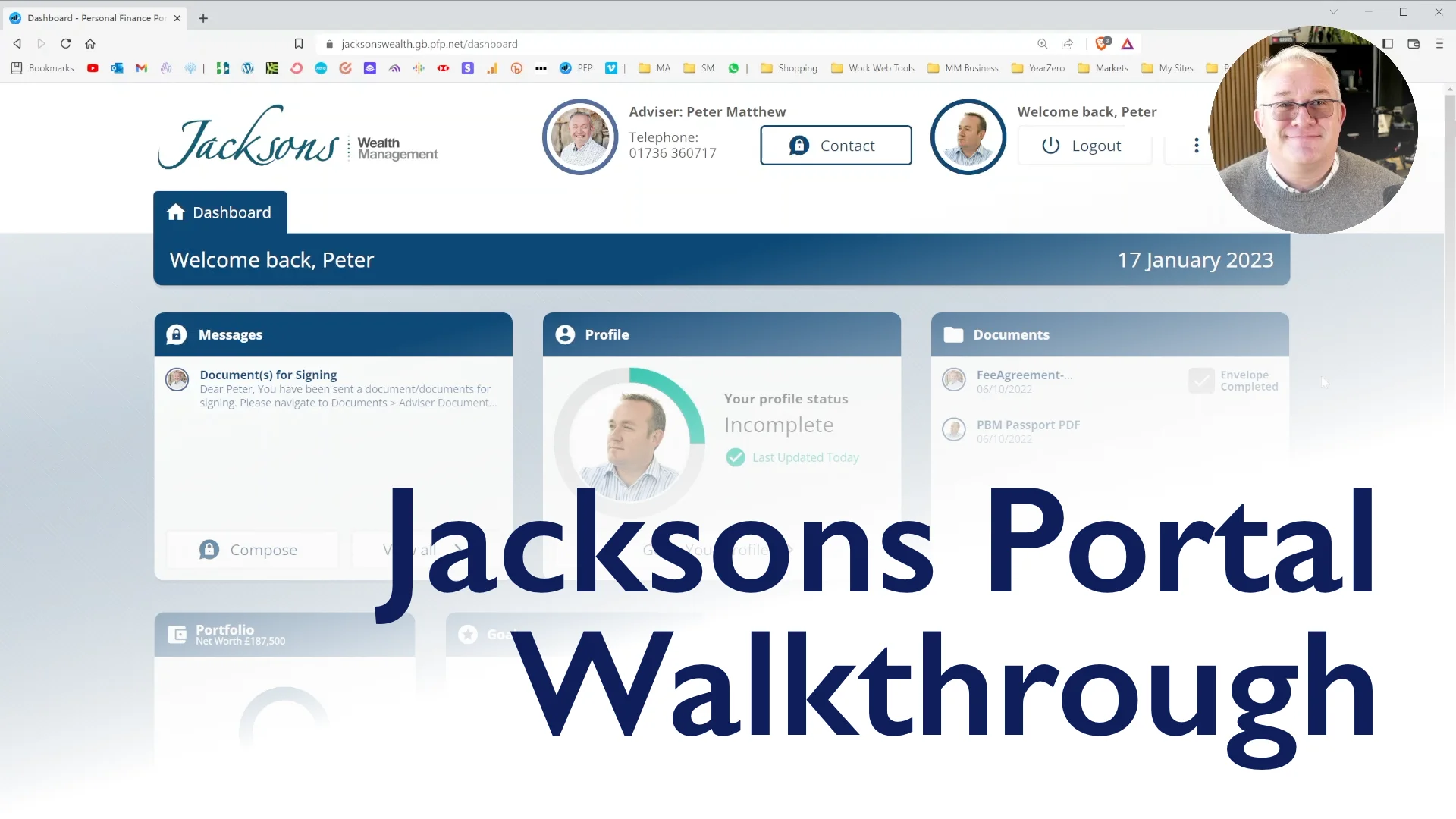The height and width of the screenshot is (819, 1456).
Task: Click the Jacksons Wealth Management logo
Action: (298, 137)
